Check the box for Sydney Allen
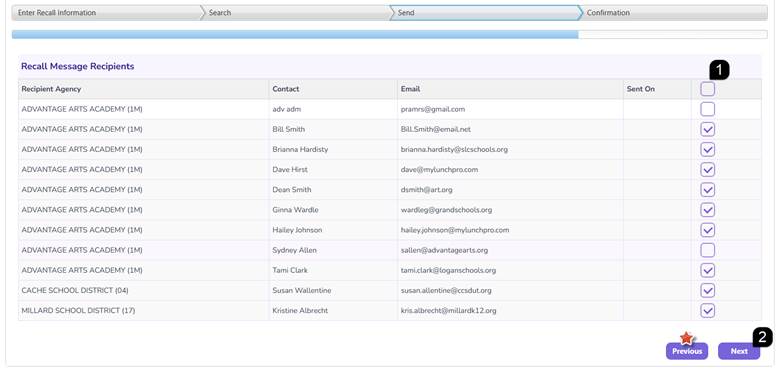 coord(707,250)
